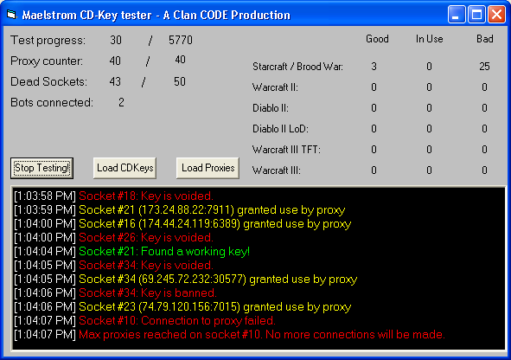Click log line with proxy 173.24.88.22:7911
The height and width of the screenshot is (360, 511).
click(179, 210)
